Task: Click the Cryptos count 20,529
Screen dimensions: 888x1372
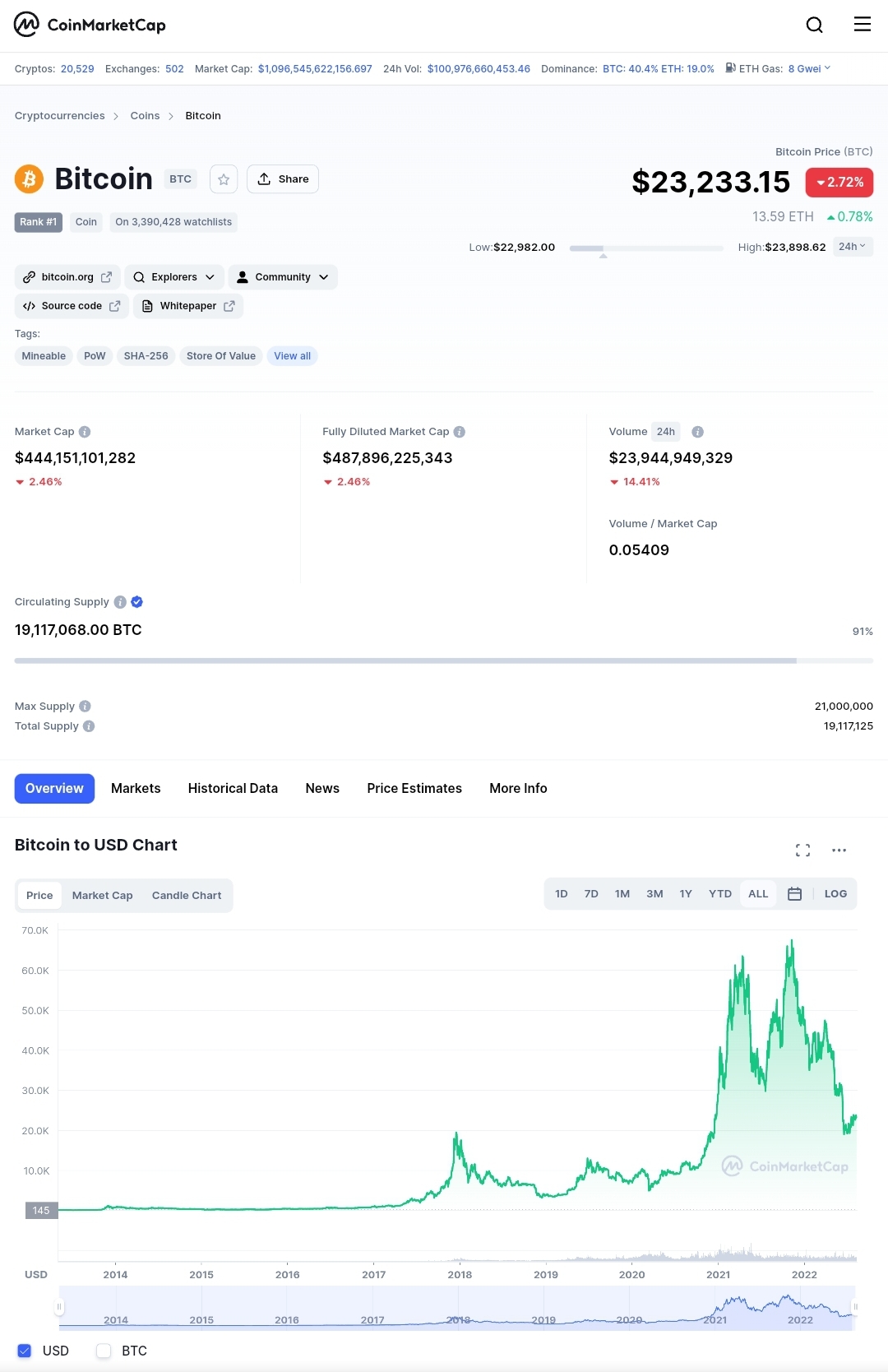Action: (x=77, y=69)
